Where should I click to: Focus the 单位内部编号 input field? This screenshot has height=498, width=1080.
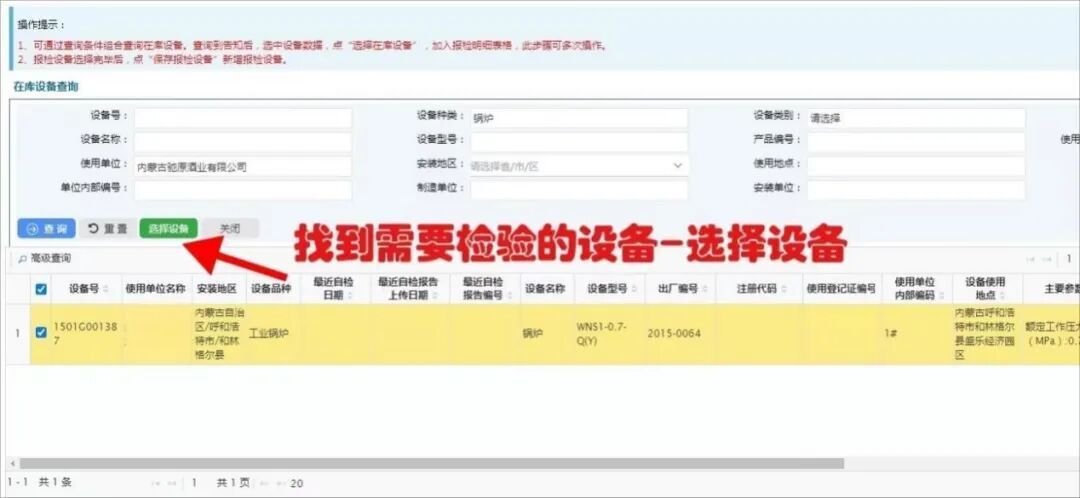click(242, 190)
